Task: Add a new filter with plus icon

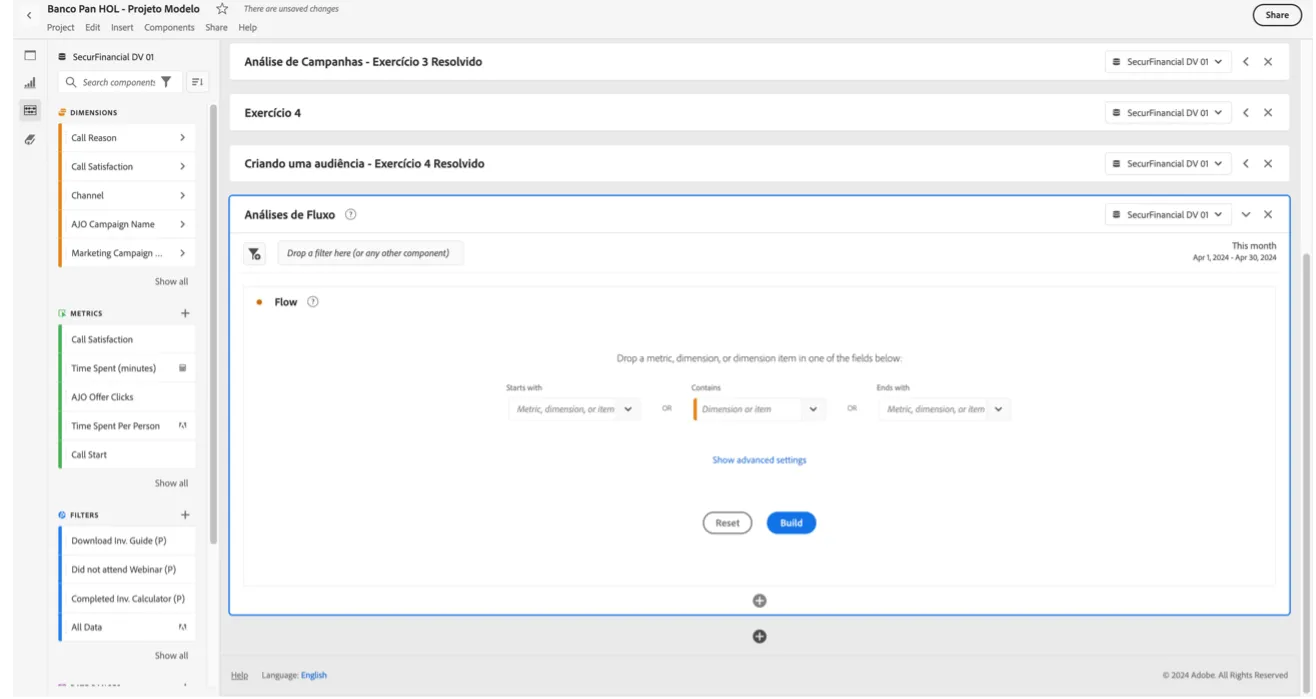Action: [x=185, y=515]
